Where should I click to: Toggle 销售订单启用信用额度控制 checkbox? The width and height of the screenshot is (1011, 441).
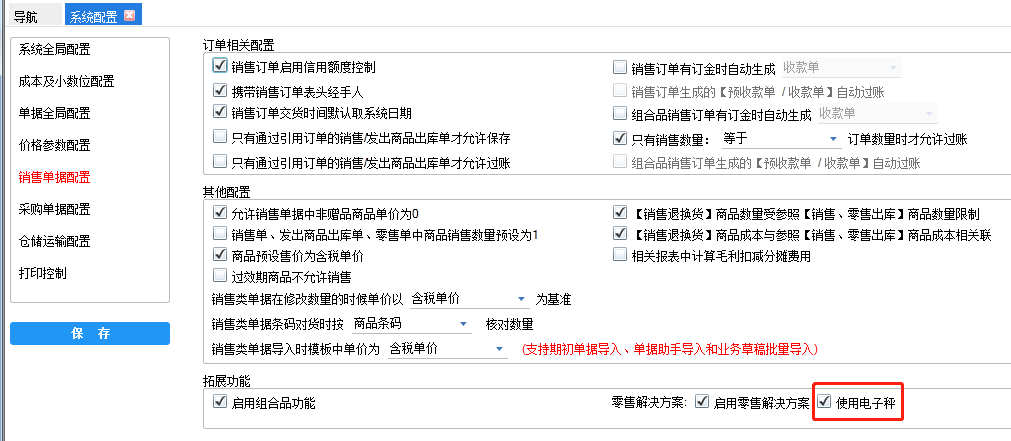point(221,67)
